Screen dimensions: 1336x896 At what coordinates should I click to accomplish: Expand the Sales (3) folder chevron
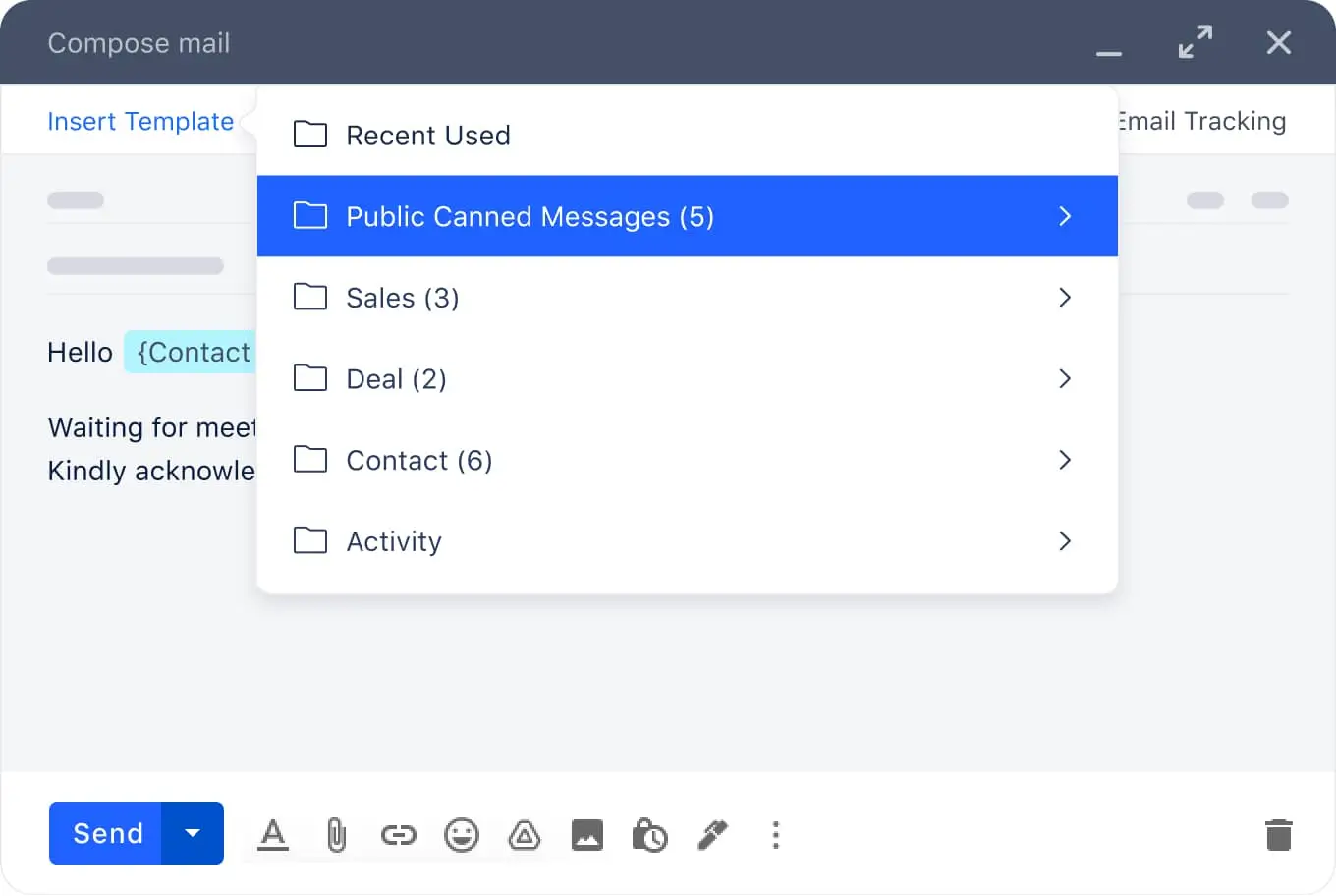(x=1064, y=298)
